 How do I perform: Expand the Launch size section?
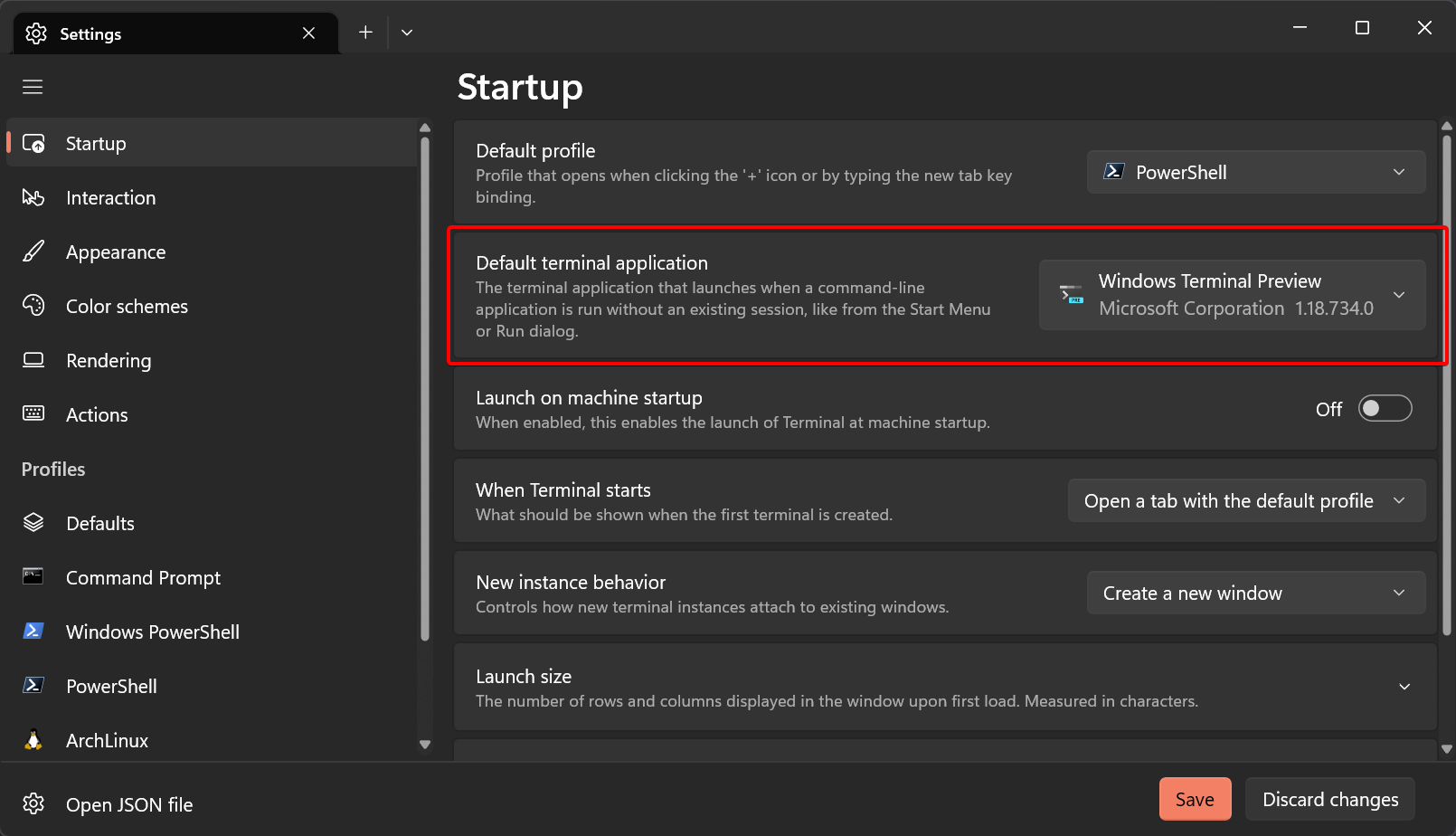click(x=1404, y=686)
